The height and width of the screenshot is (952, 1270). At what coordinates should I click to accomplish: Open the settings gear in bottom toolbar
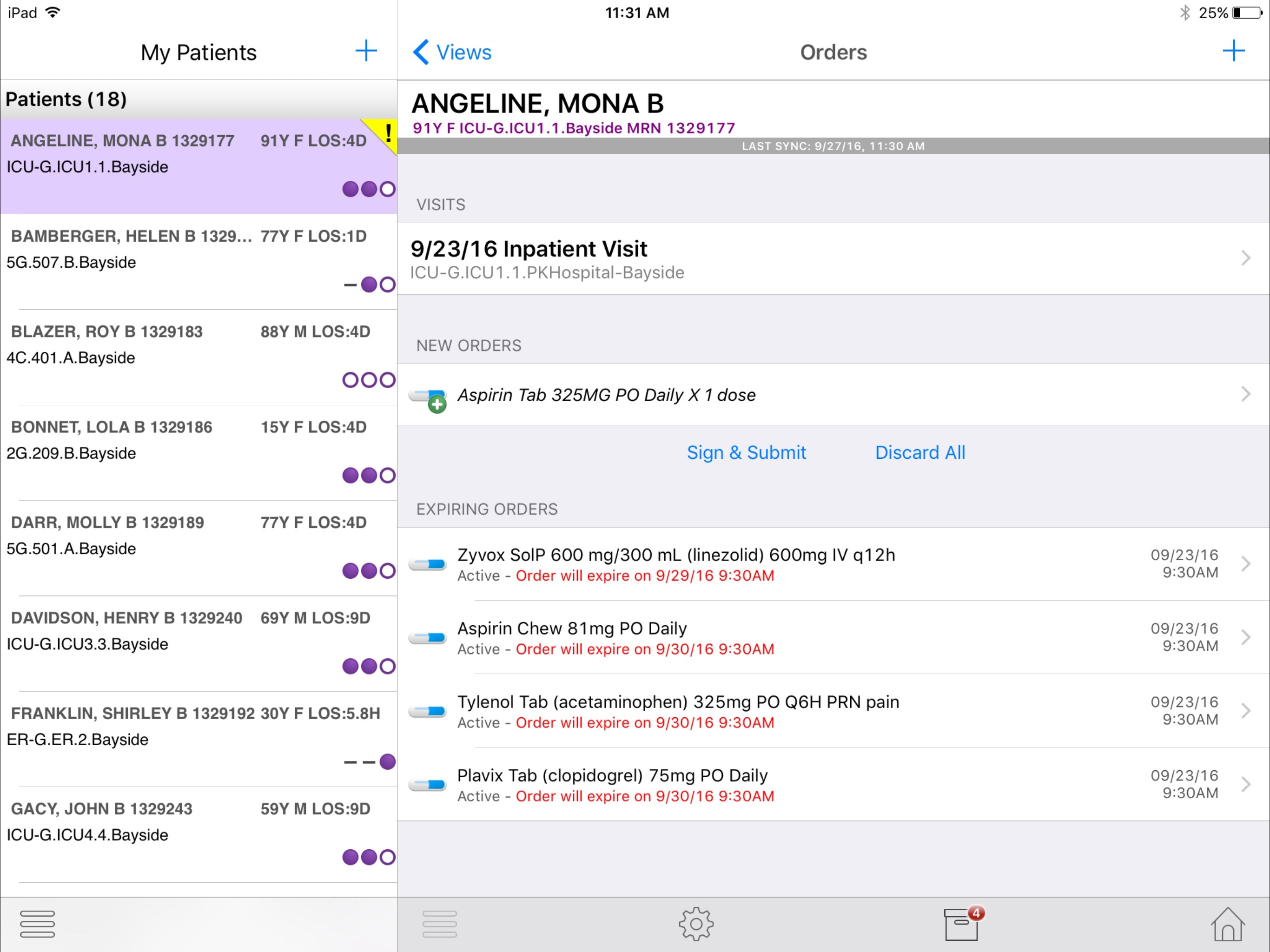(696, 924)
